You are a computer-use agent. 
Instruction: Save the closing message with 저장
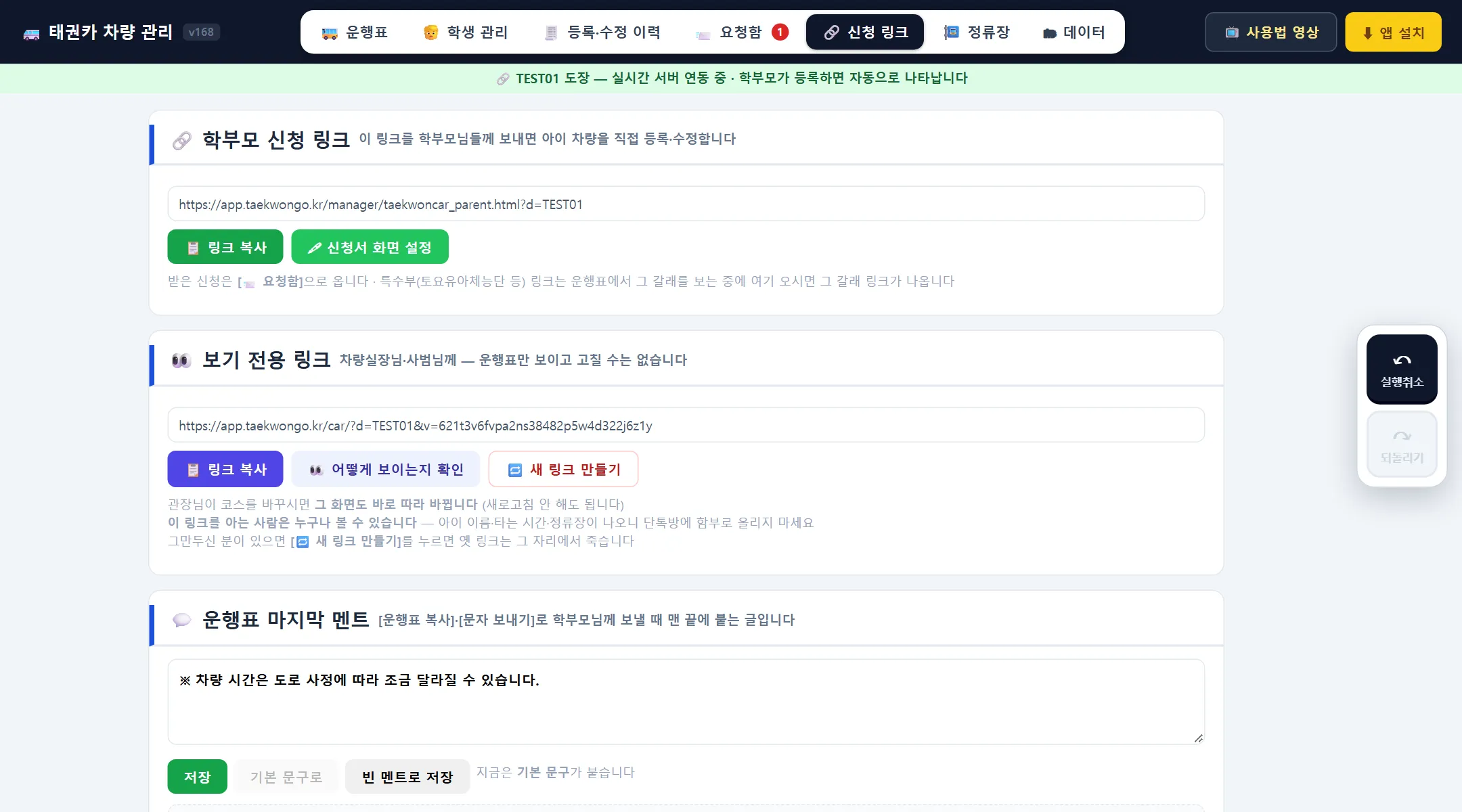[197, 776]
